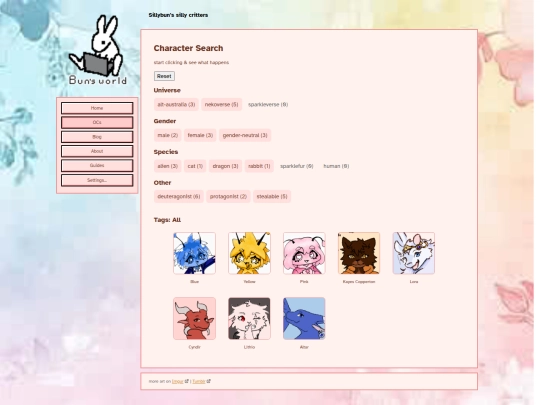Filter by the stealable (5) tag

272,196
